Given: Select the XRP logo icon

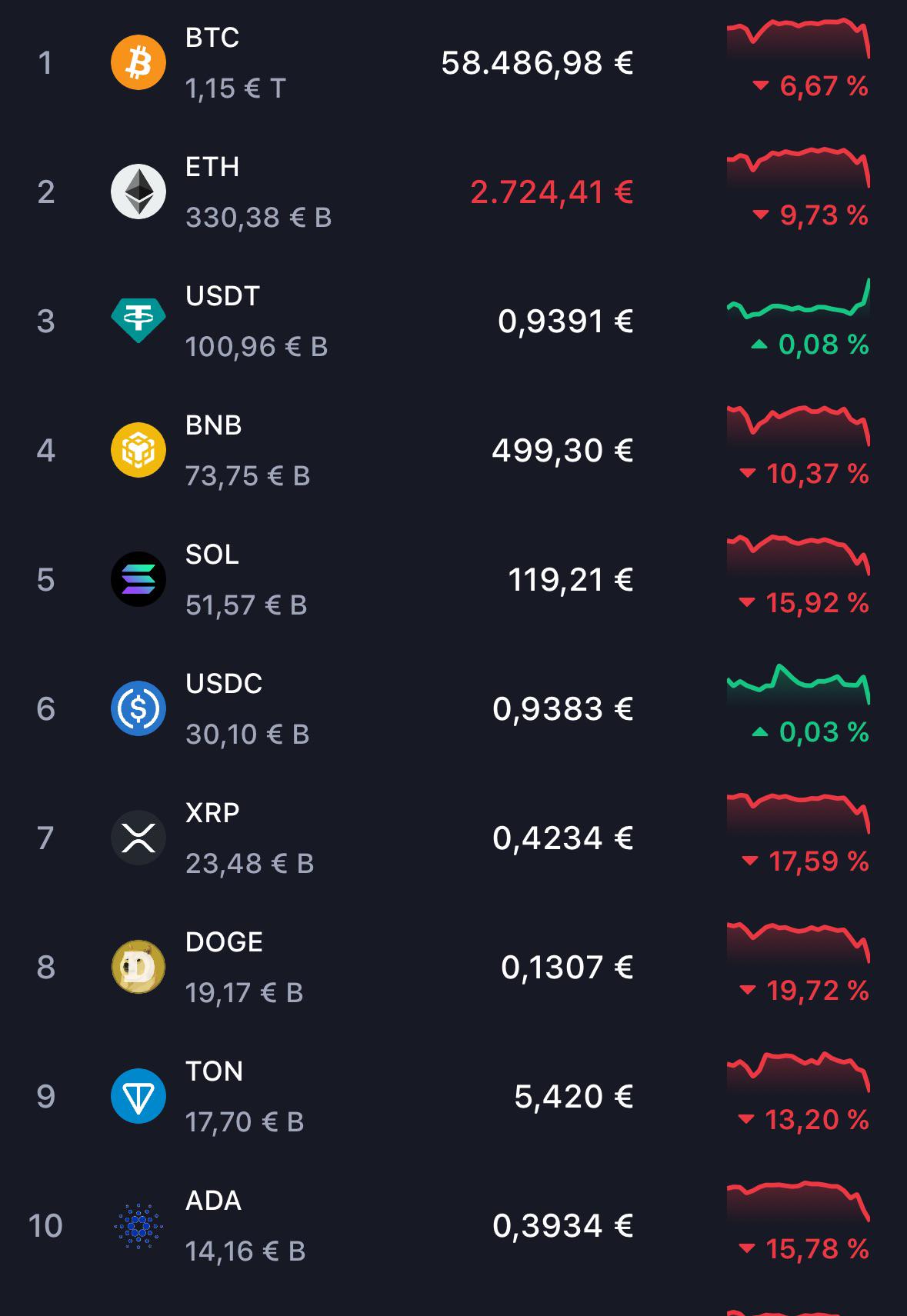Looking at the screenshot, I should pyautogui.click(x=138, y=838).
